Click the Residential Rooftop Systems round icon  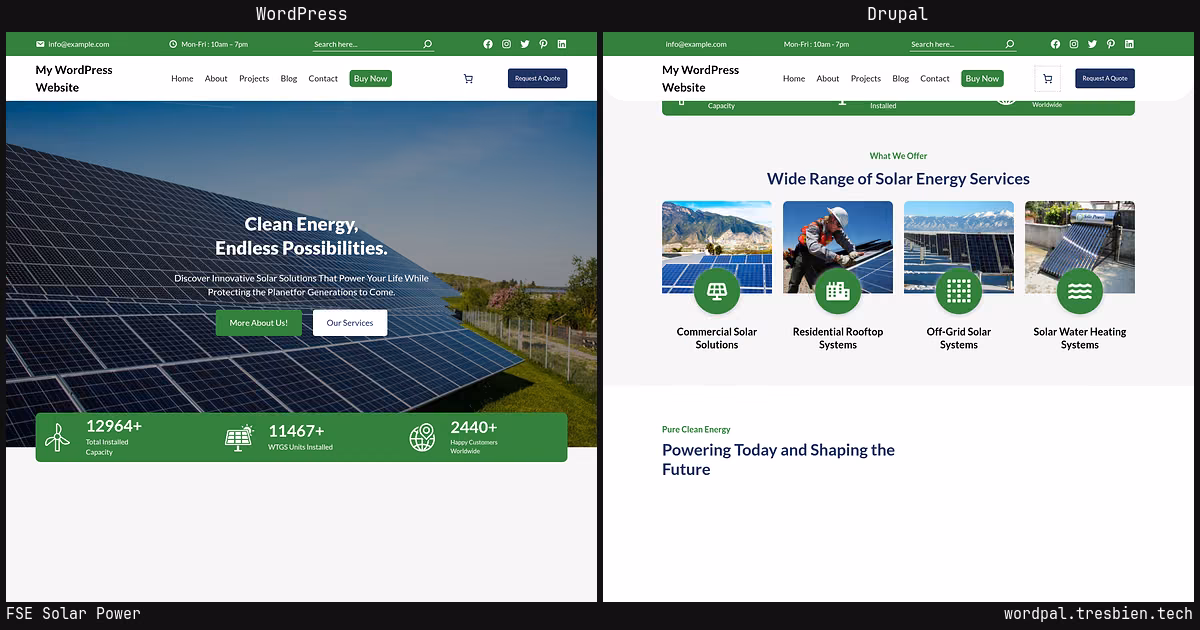[838, 291]
